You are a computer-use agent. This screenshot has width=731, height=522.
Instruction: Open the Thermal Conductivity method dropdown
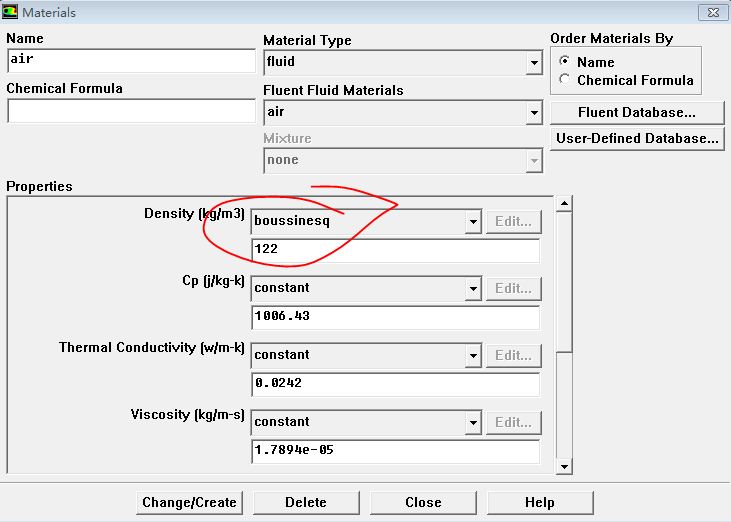pyautogui.click(x=473, y=355)
